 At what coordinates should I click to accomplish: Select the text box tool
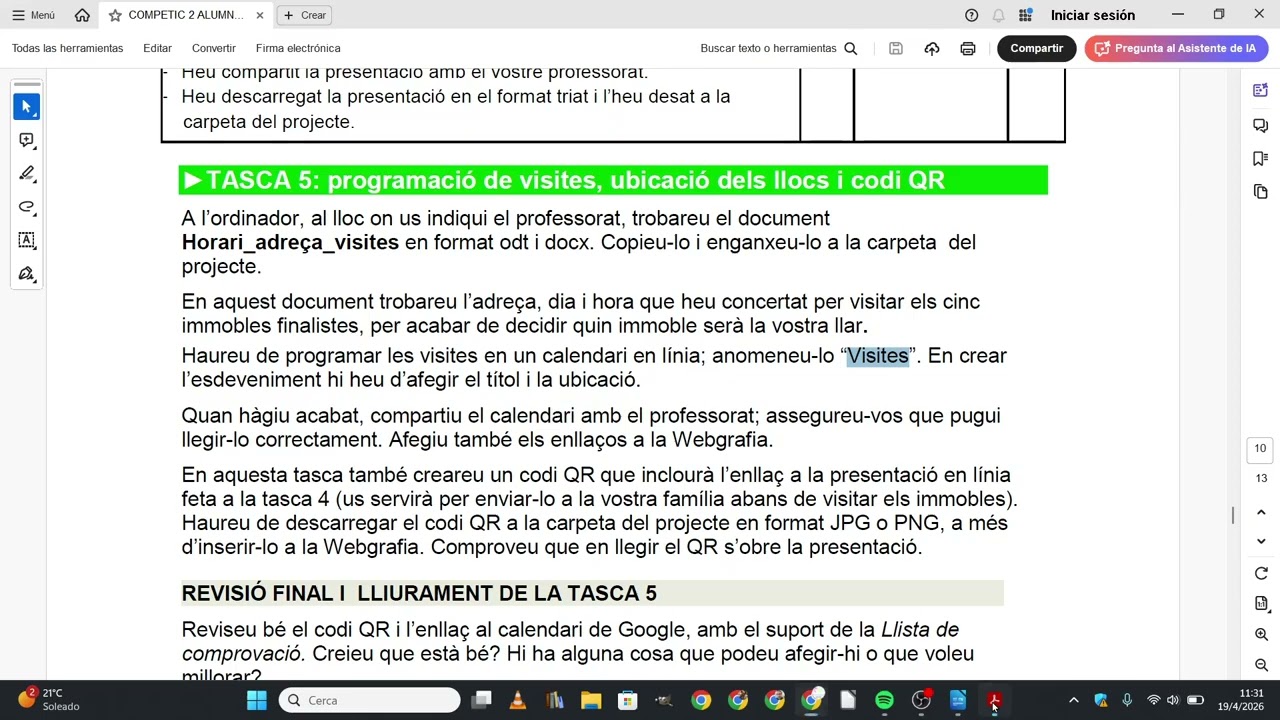pyautogui.click(x=27, y=240)
